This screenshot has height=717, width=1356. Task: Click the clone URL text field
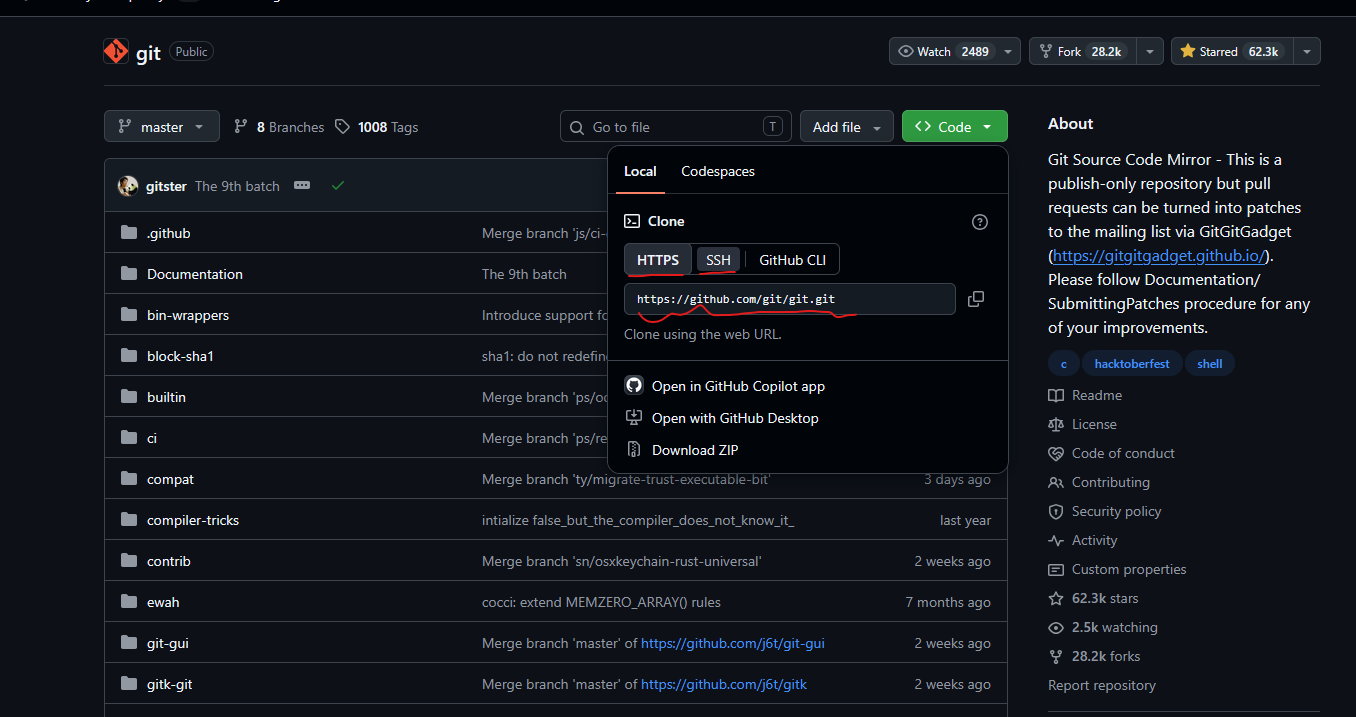790,299
